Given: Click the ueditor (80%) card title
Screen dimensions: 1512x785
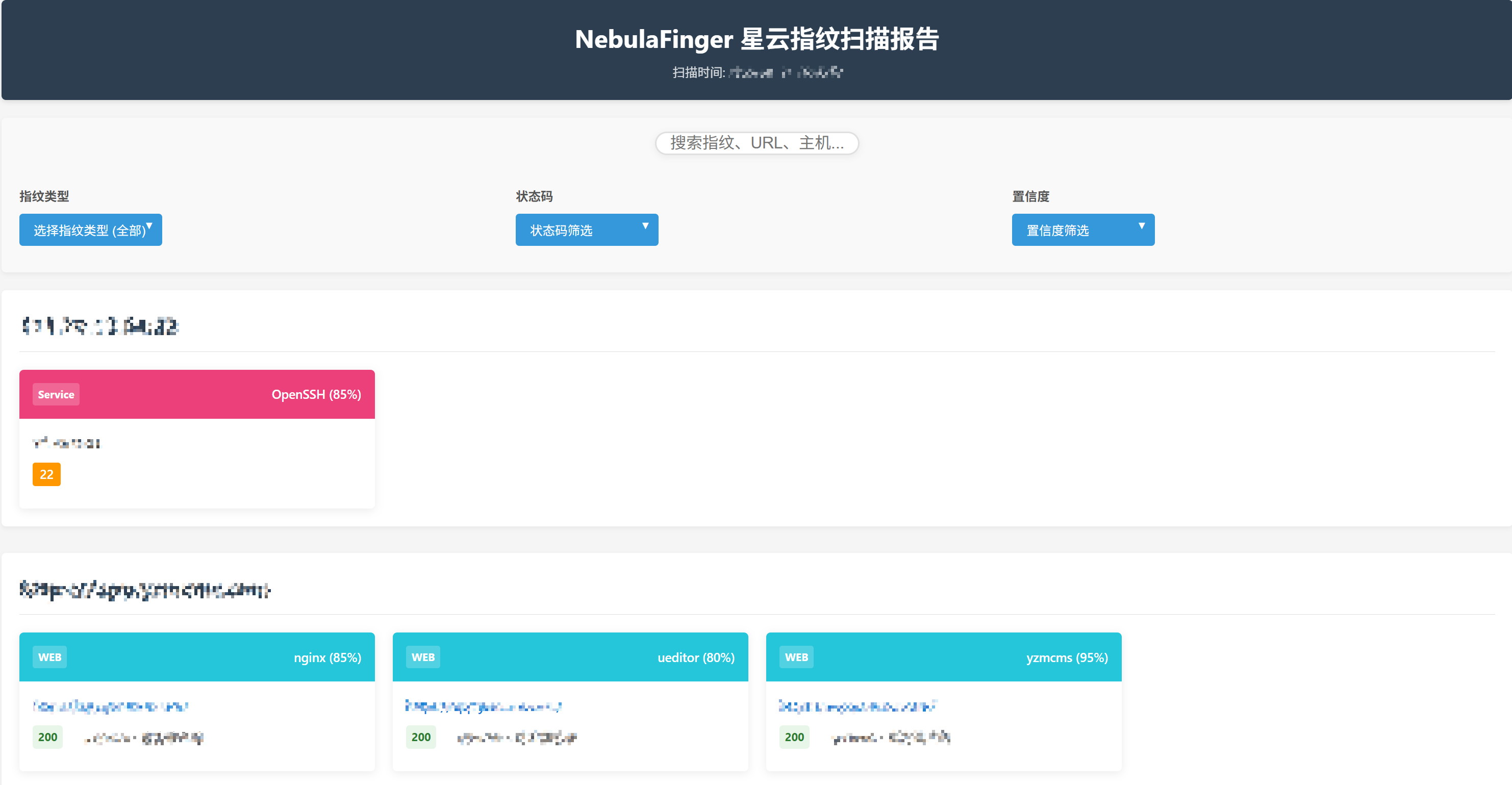Looking at the screenshot, I should (695, 657).
